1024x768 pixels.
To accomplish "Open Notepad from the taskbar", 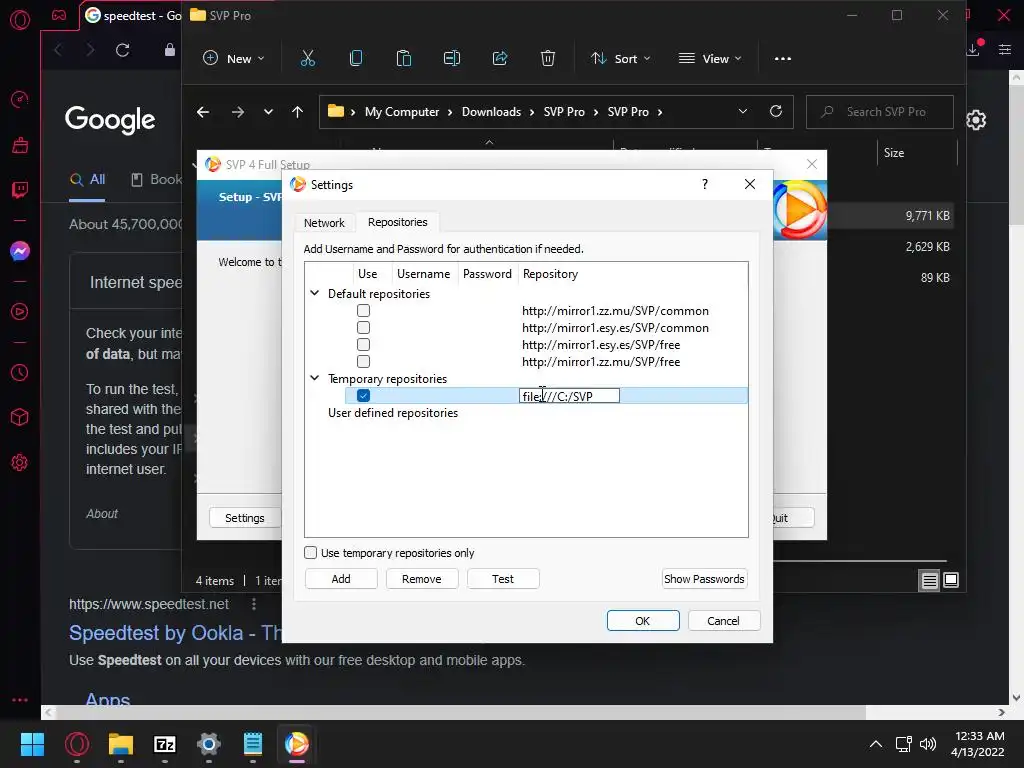I will (x=253, y=744).
